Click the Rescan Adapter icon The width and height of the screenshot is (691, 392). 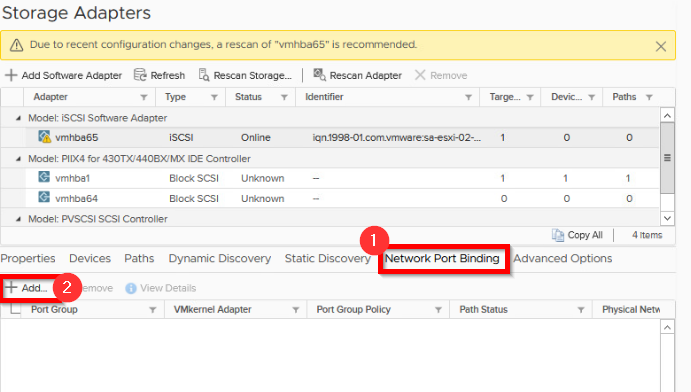319,75
